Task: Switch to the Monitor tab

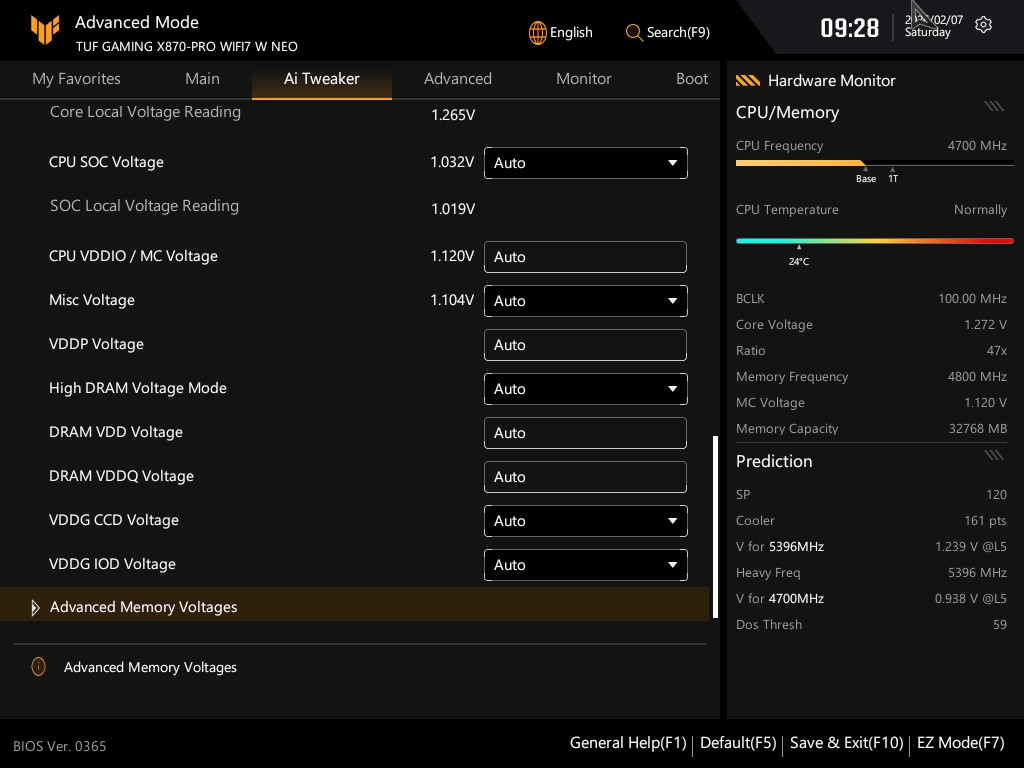Action: [x=583, y=79]
